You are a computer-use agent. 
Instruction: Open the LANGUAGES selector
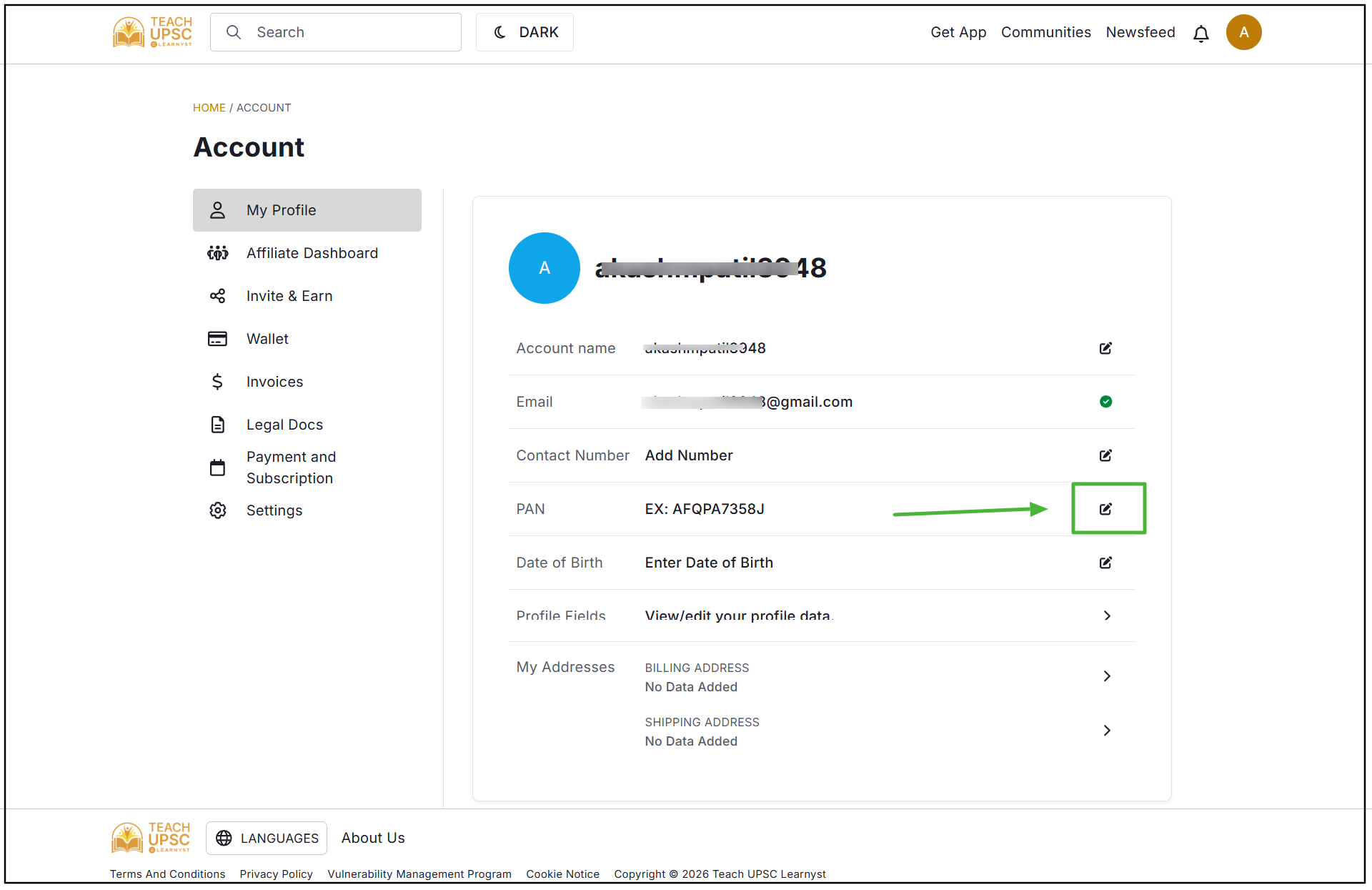(267, 838)
